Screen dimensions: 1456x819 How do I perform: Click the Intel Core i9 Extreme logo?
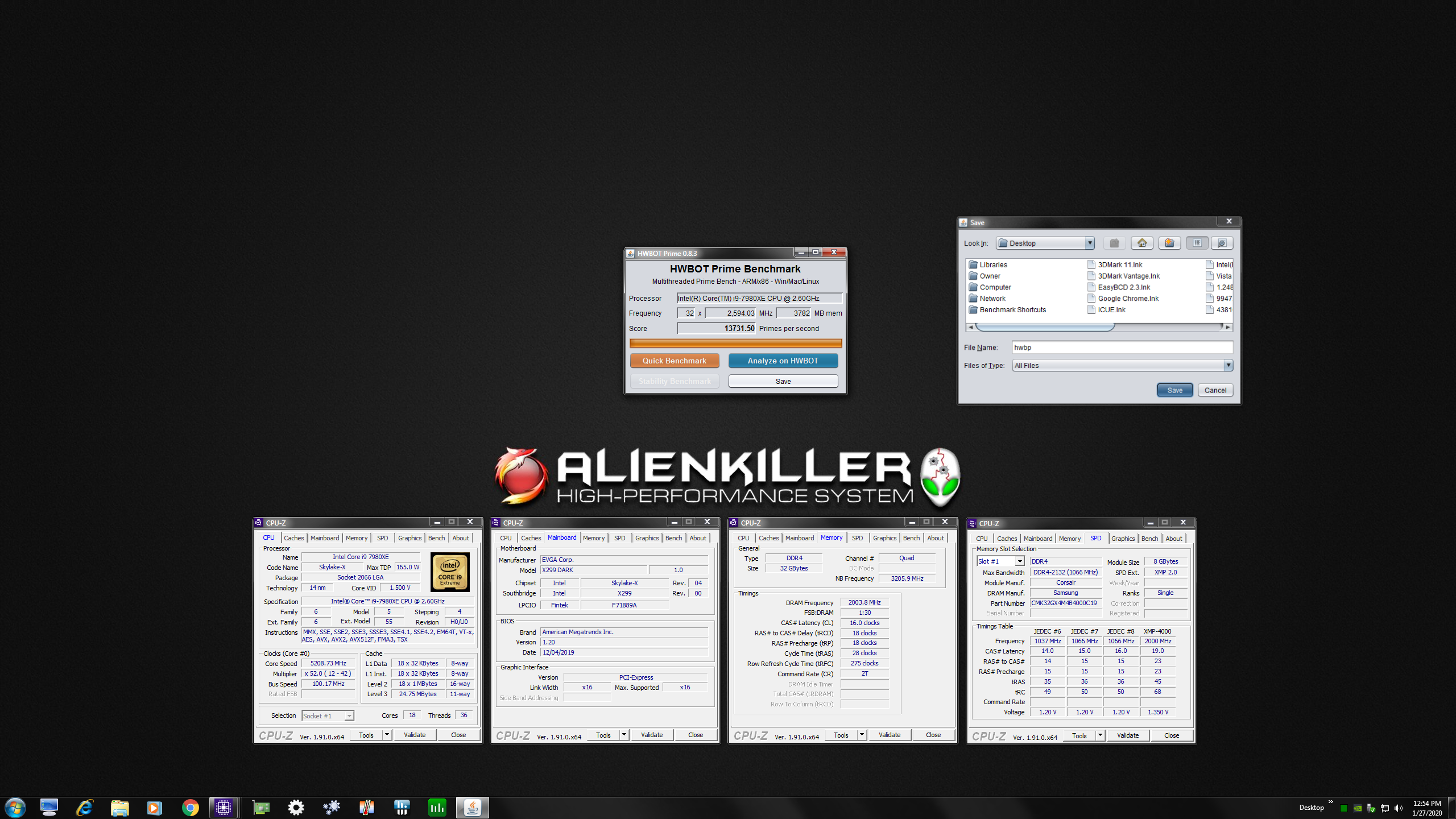point(450,572)
